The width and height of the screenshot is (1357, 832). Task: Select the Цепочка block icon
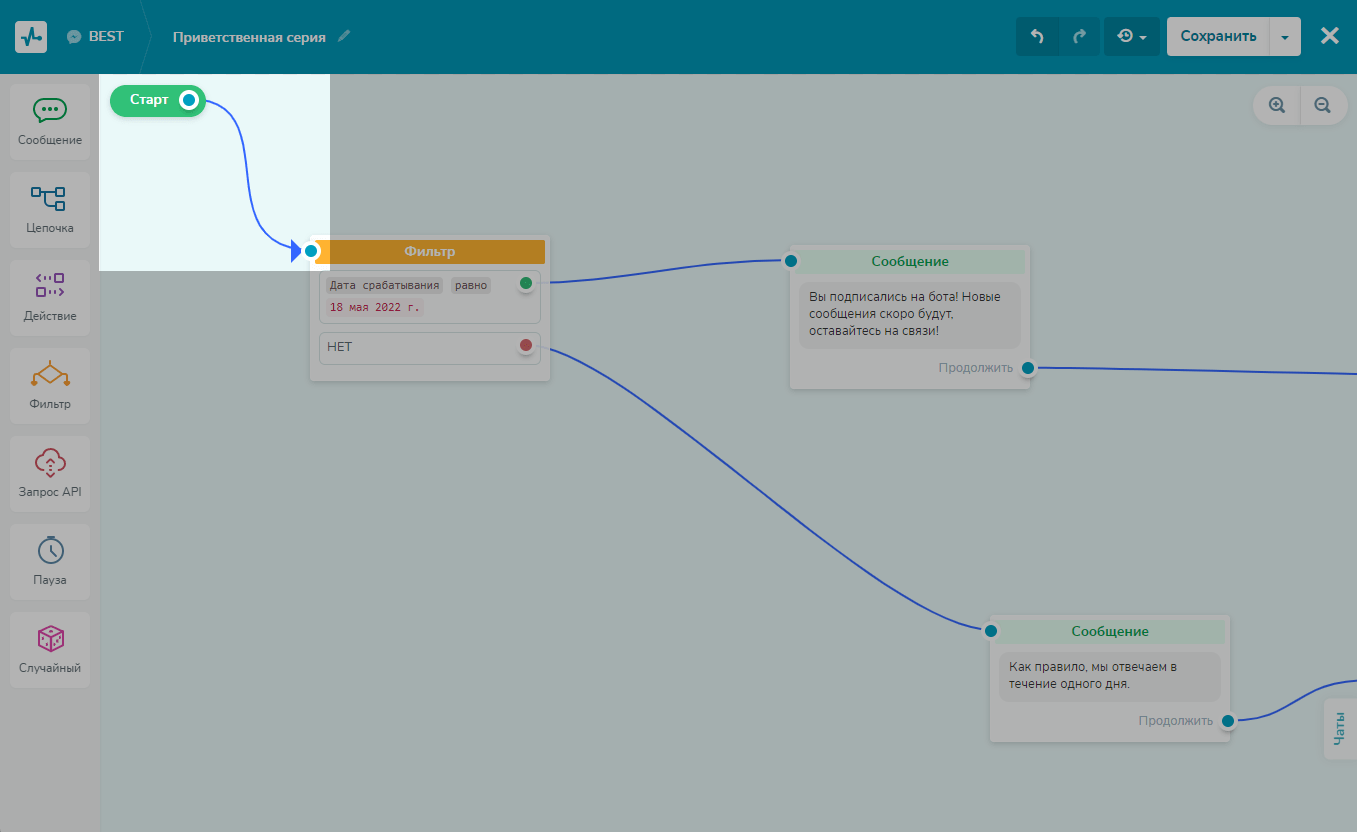pyautogui.click(x=50, y=199)
